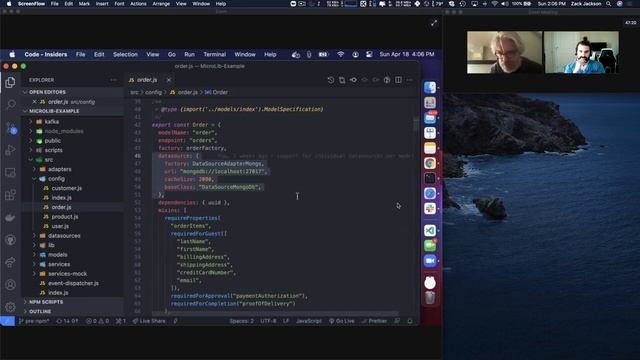Close the order.js editor tab
The width and height of the screenshot is (640, 360).
click(x=169, y=80)
